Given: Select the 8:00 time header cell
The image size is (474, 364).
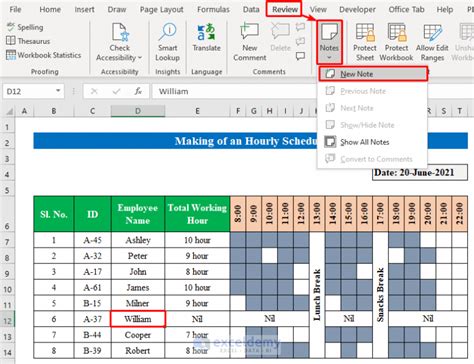Looking at the screenshot, I should [238, 214].
